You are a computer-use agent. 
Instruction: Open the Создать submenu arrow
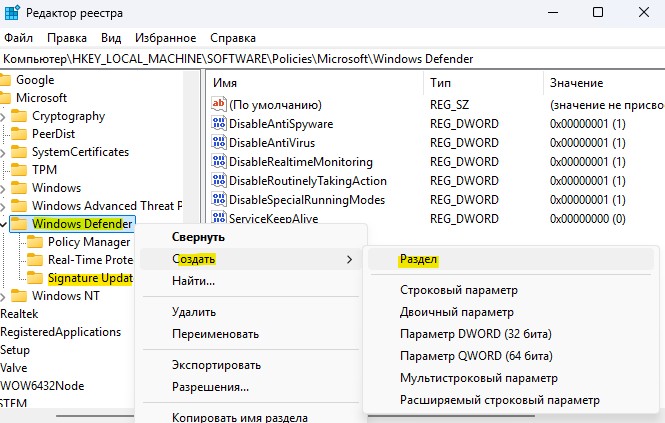point(349,259)
